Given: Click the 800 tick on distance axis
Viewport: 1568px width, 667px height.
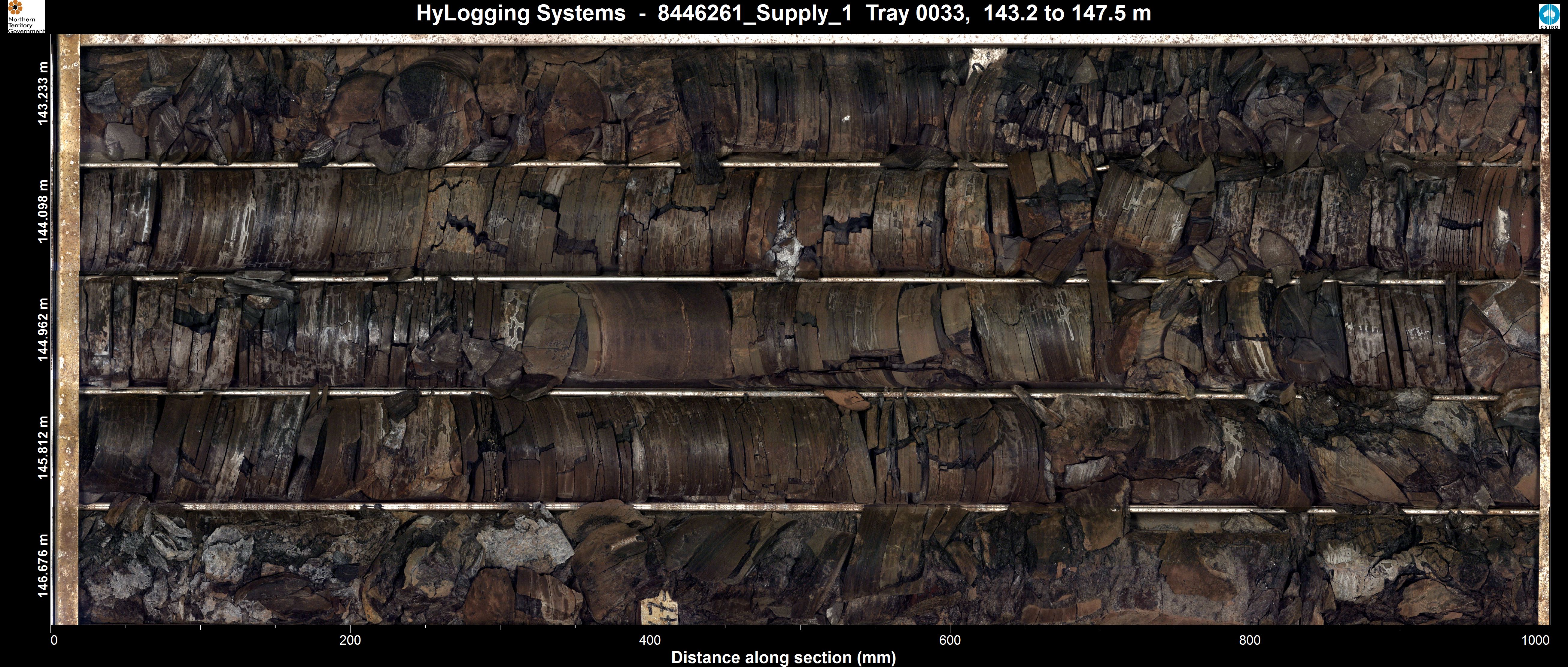Looking at the screenshot, I should [1250, 640].
